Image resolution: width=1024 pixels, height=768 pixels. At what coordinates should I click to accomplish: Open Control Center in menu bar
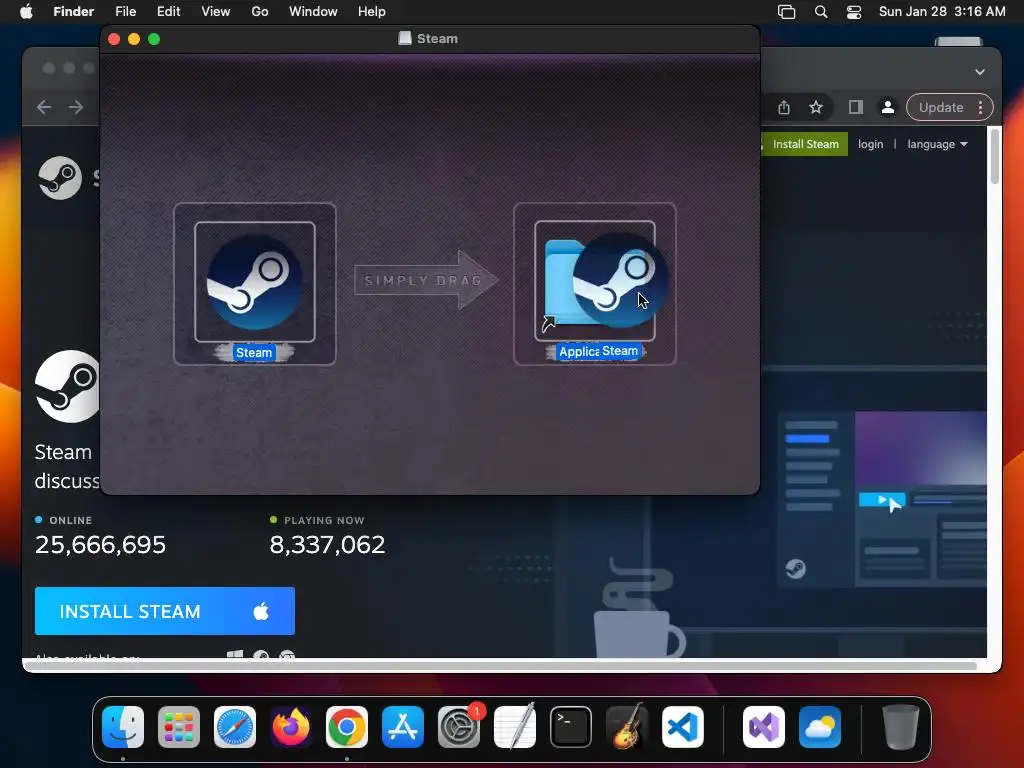[854, 12]
